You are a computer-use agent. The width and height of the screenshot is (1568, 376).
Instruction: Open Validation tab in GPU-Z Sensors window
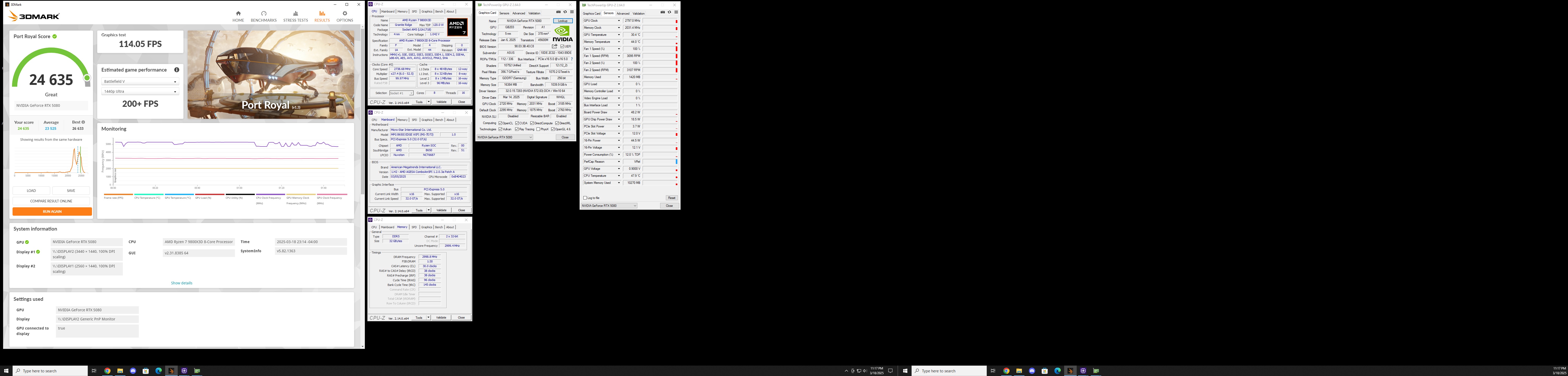(638, 13)
